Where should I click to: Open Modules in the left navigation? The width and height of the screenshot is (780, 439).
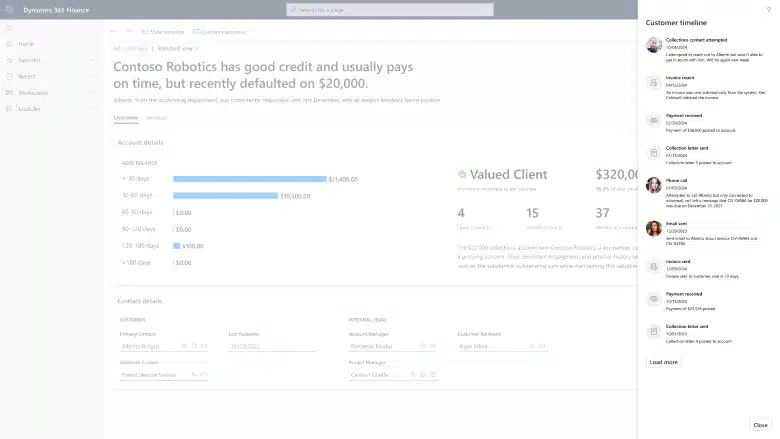tap(29, 109)
